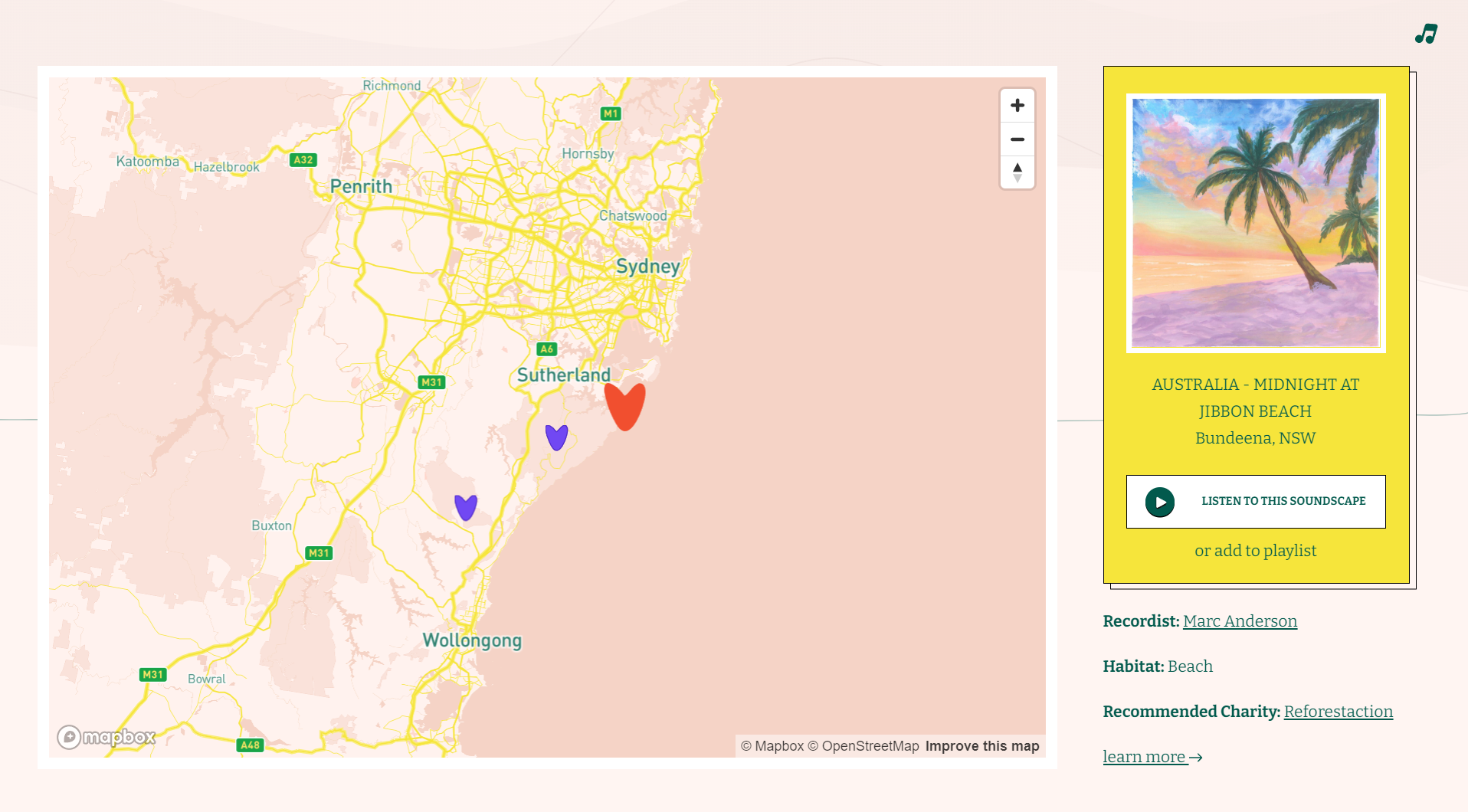Click the Australia - Midnight at Jibbon Beach title
The width and height of the screenshot is (1468, 812).
pos(1256,398)
